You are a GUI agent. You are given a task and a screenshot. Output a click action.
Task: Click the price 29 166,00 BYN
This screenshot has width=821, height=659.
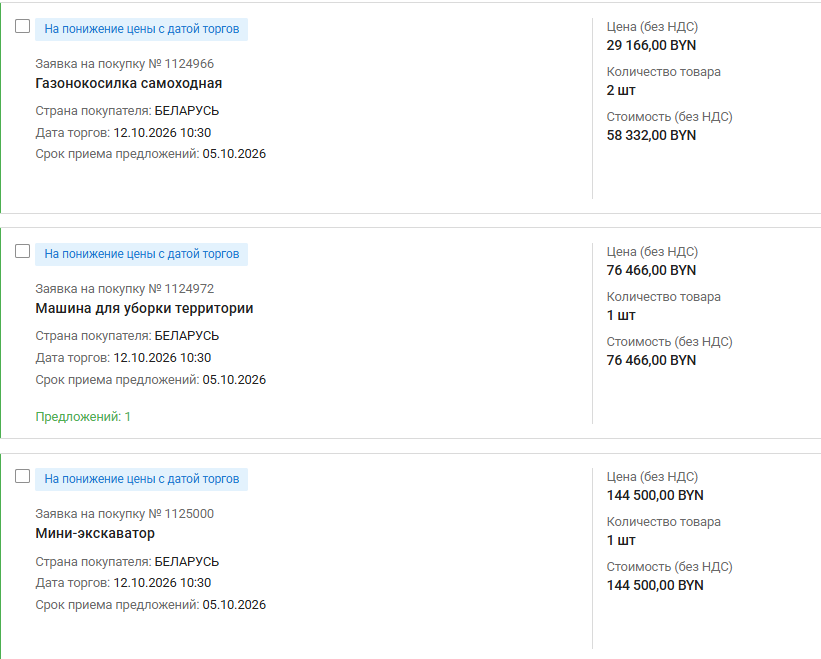651,46
